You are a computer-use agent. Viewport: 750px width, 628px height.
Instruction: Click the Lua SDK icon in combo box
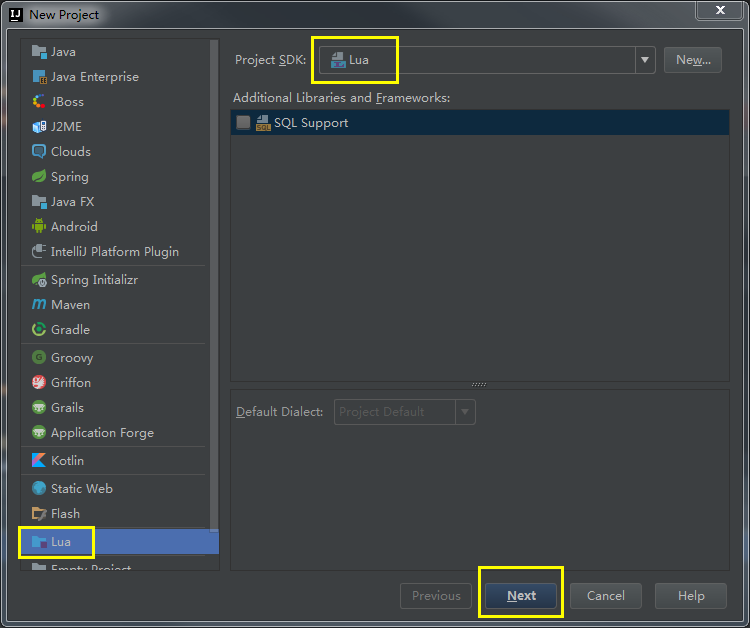(338, 60)
